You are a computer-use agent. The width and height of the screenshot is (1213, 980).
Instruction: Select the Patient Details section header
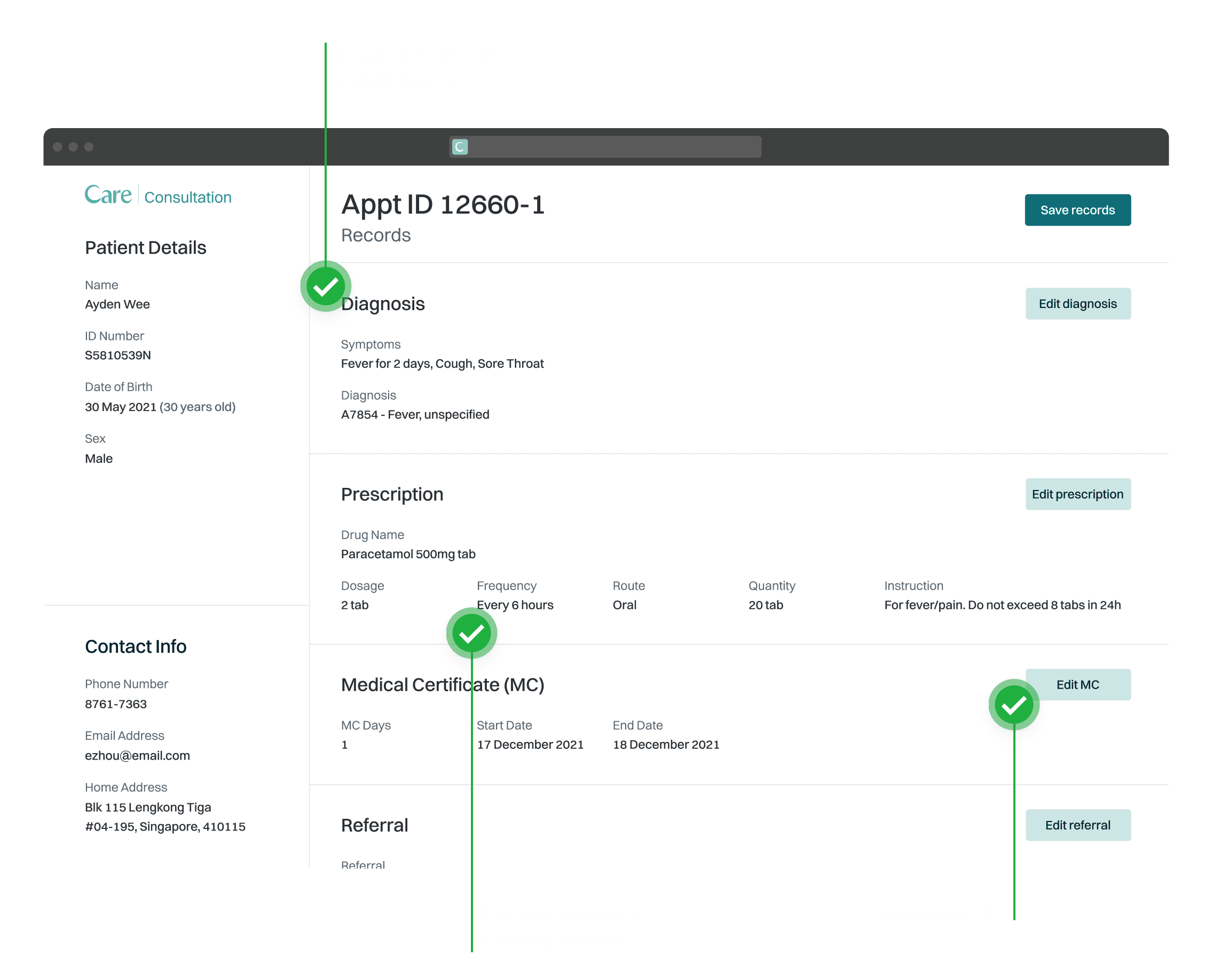[x=145, y=247]
